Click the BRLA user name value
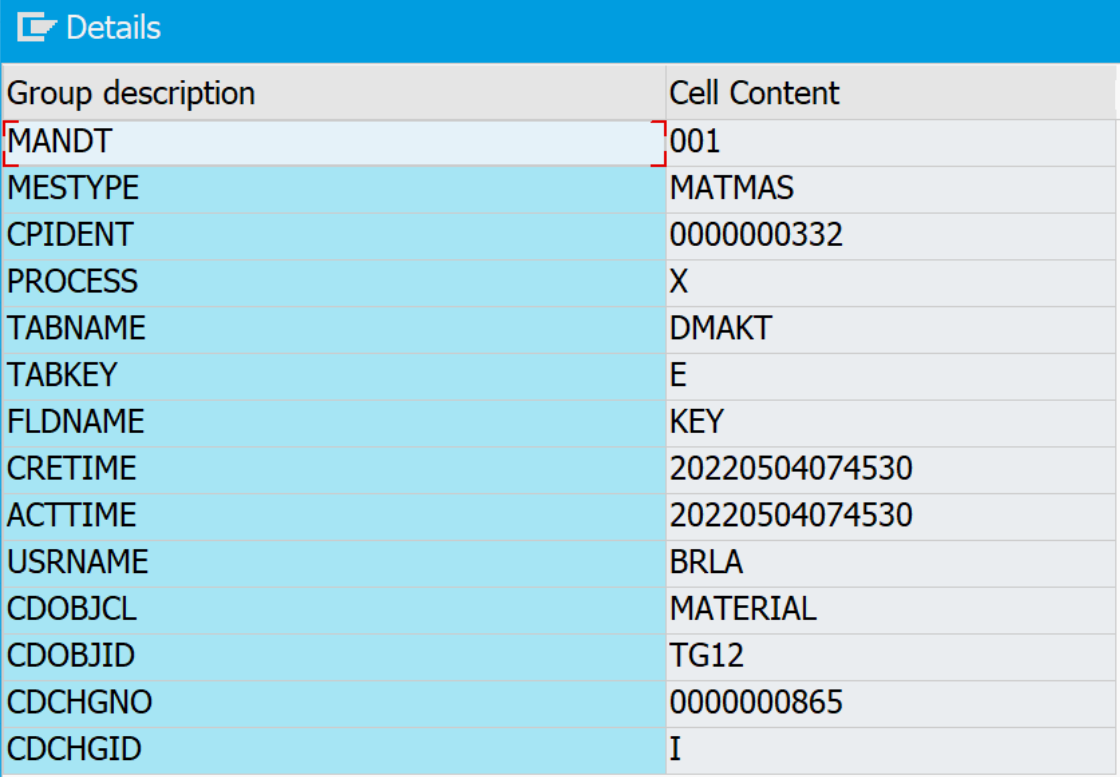 coord(706,562)
